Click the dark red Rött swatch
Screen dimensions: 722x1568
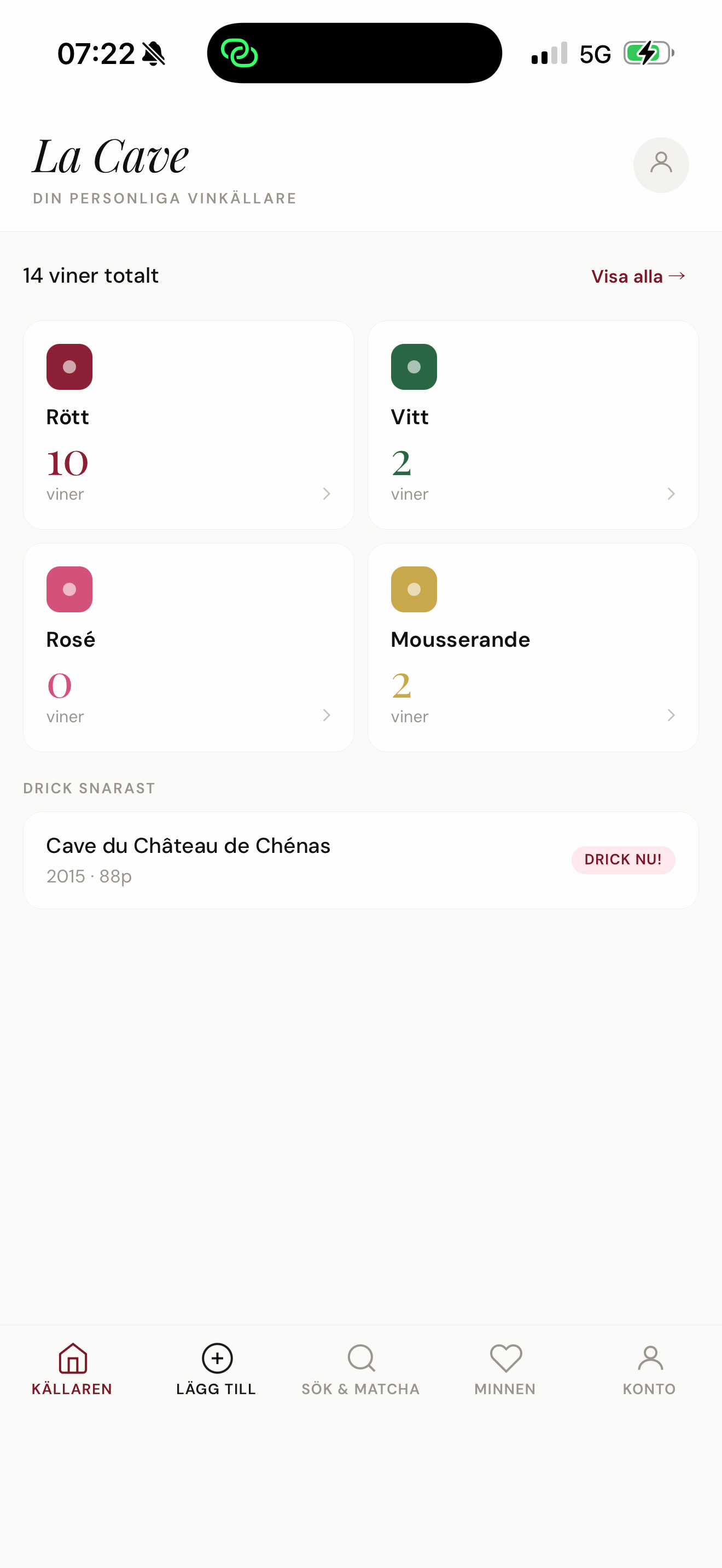coord(69,366)
